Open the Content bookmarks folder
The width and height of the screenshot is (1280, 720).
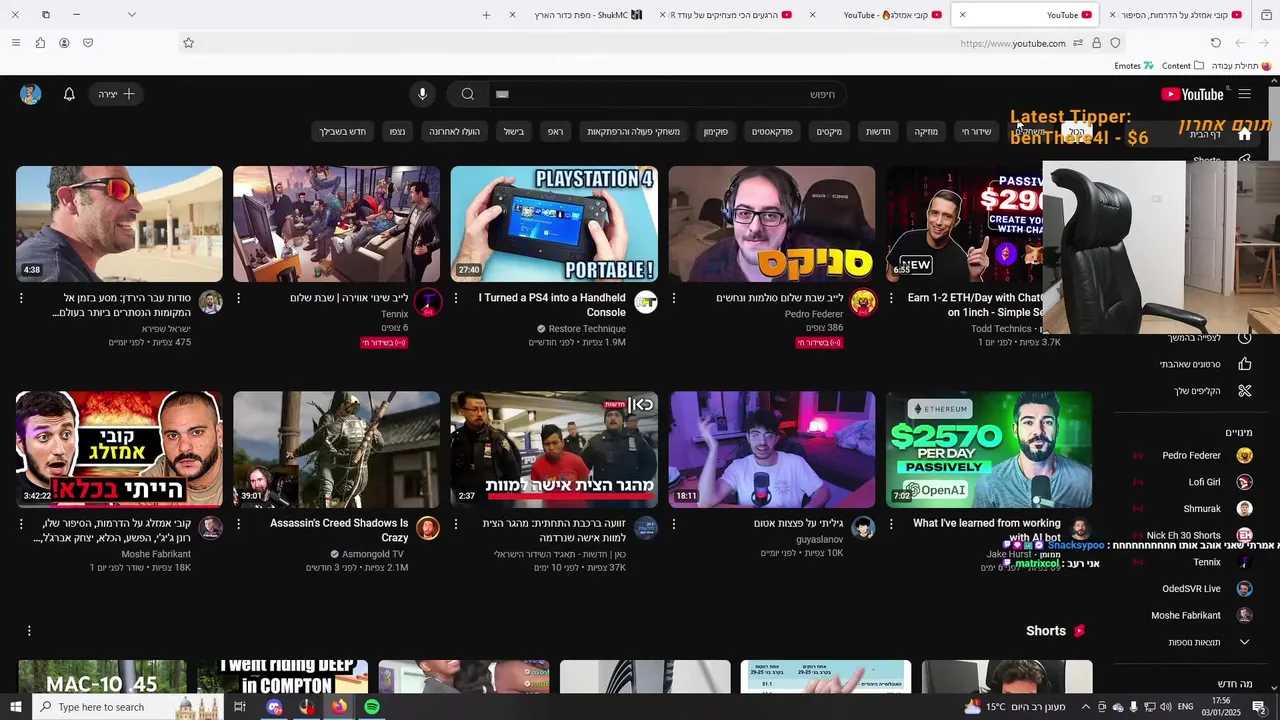(1184, 66)
